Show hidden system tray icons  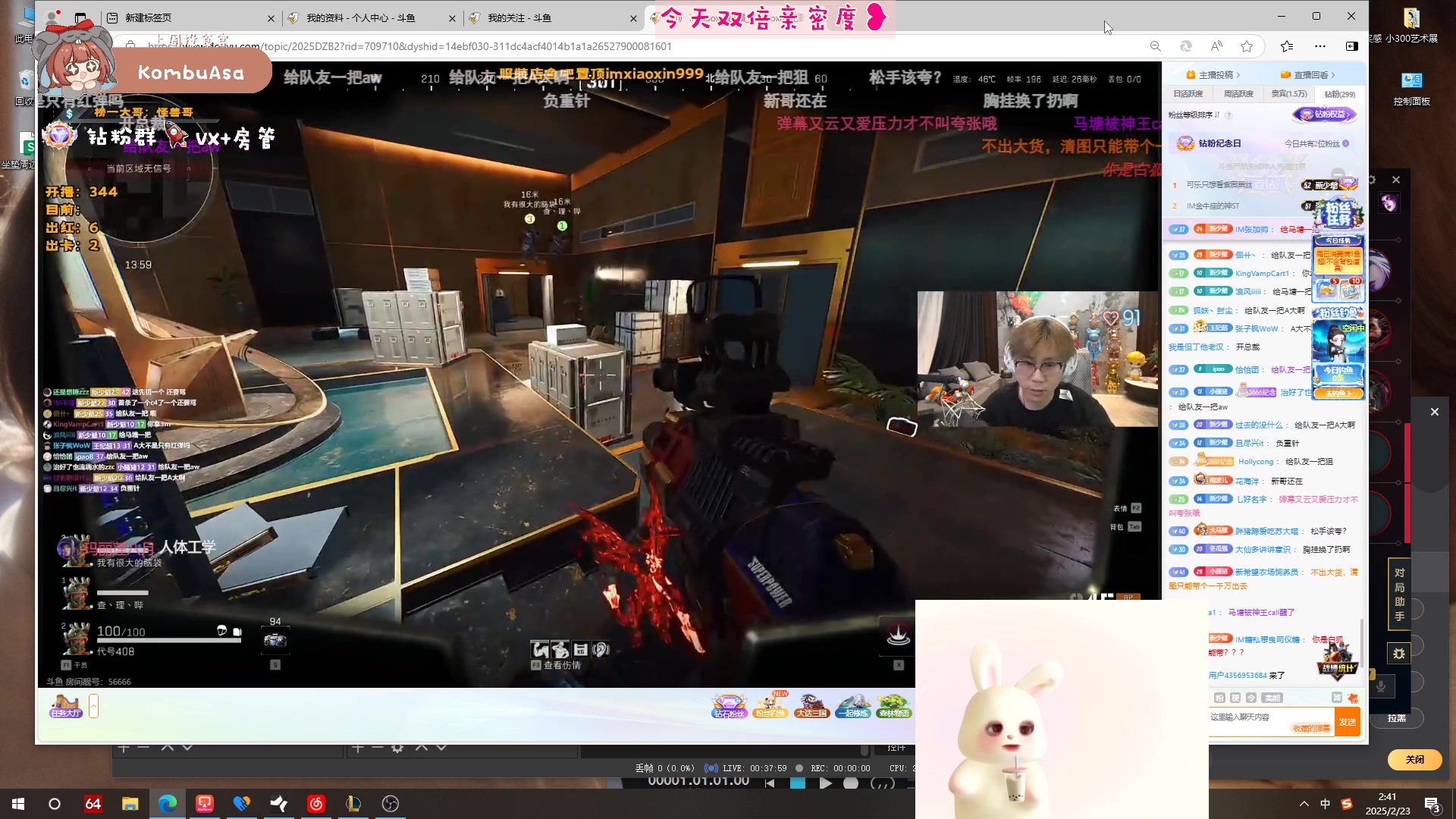click(x=1304, y=804)
